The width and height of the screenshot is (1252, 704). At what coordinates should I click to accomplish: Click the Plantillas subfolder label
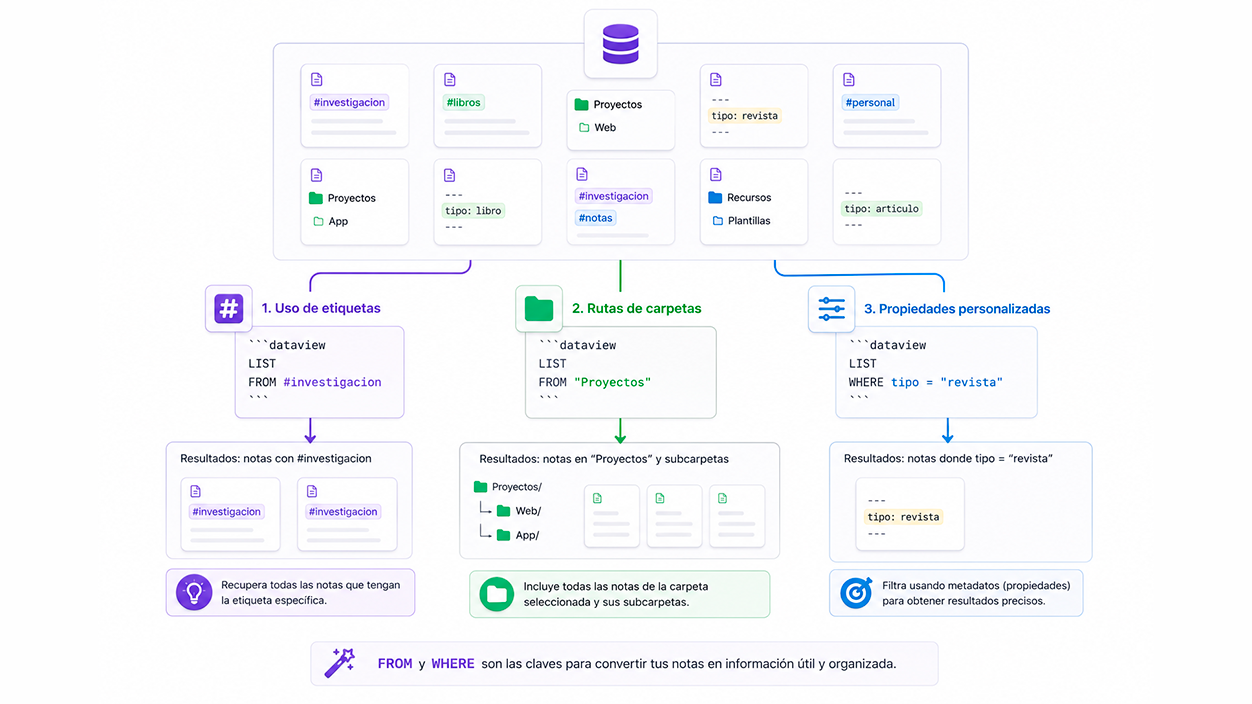point(749,221)
